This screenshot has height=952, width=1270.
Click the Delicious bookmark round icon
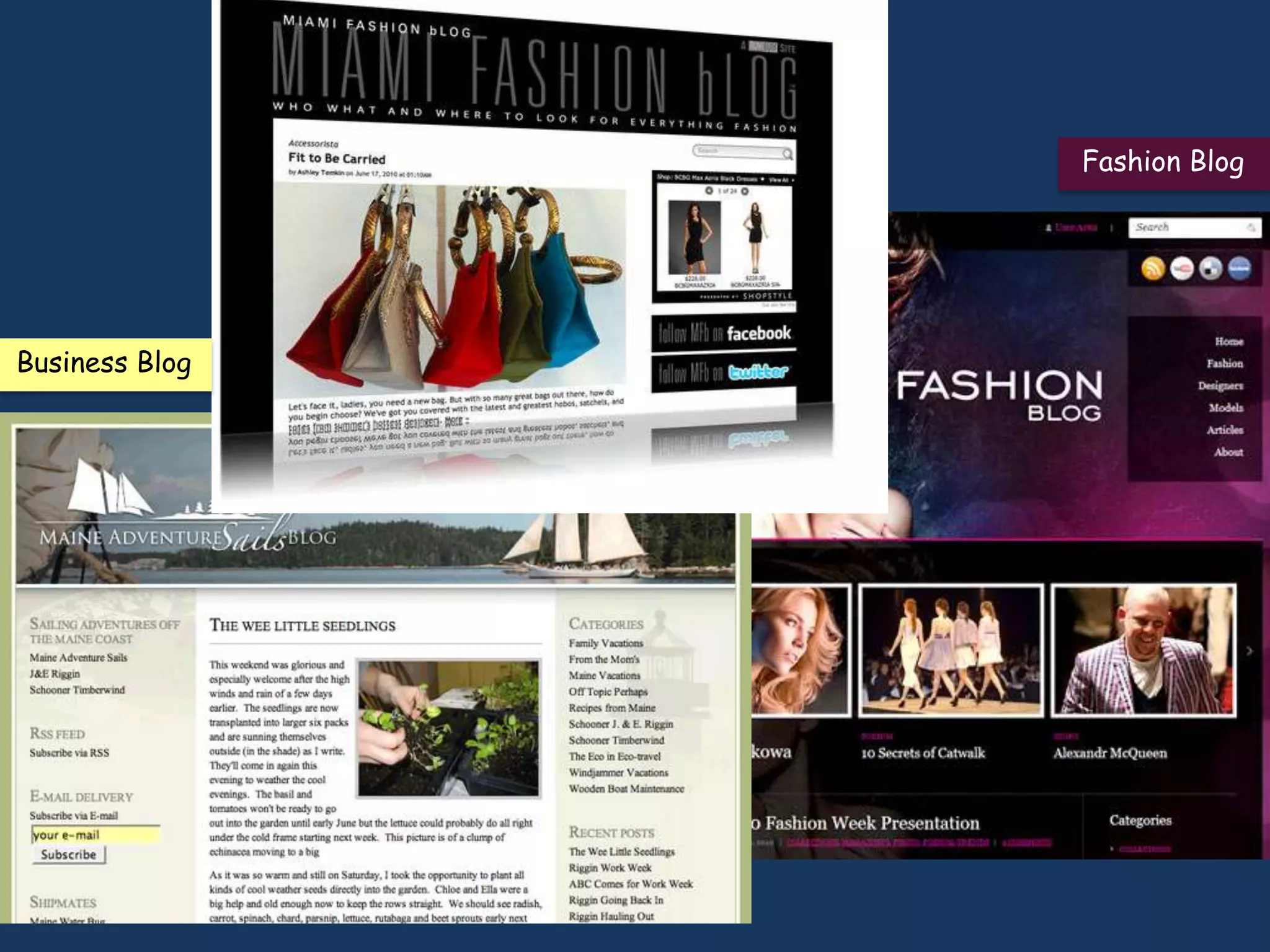tap(1210, 268)
